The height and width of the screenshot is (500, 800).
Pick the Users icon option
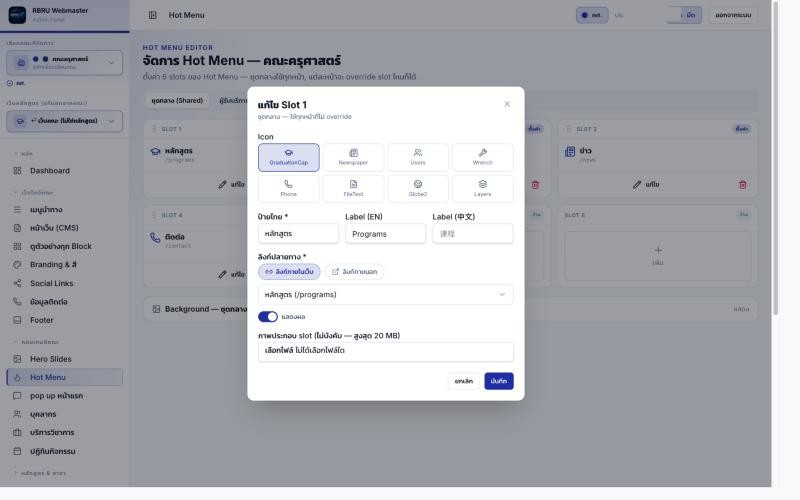pos(418,157)
